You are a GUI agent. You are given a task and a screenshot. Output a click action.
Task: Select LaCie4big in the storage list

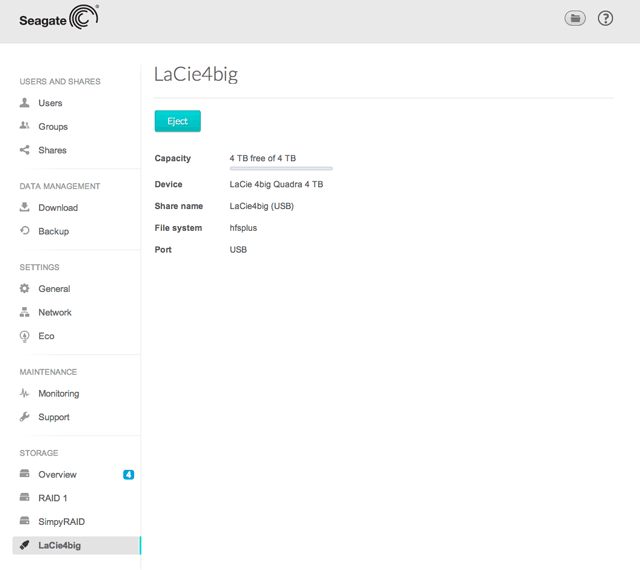click(x=59, y=545)
